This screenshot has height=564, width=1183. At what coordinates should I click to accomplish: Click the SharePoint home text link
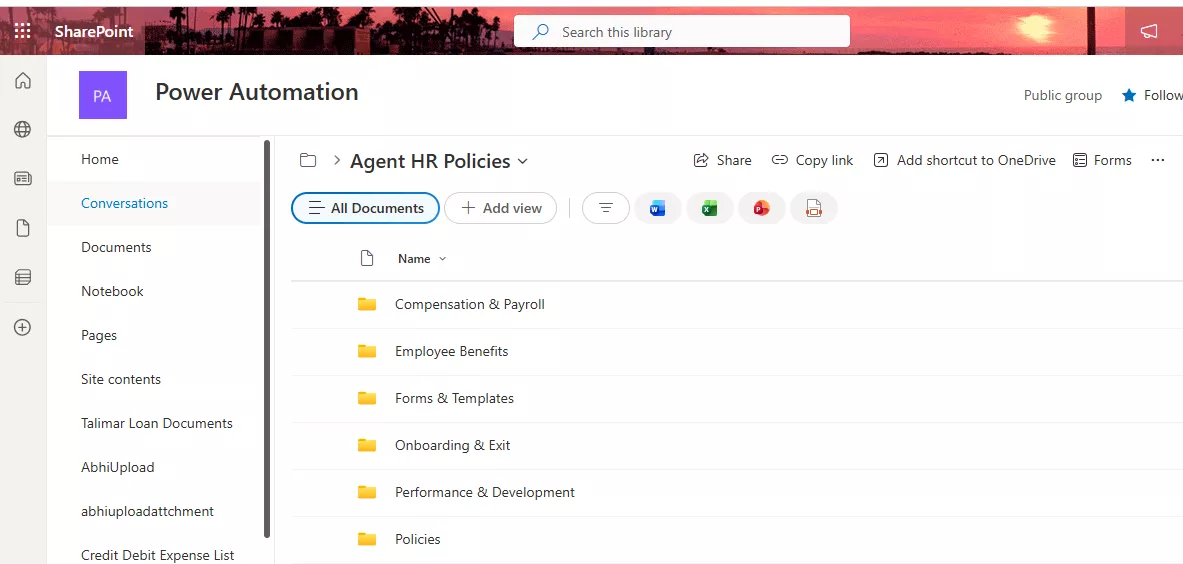point(94,32)
